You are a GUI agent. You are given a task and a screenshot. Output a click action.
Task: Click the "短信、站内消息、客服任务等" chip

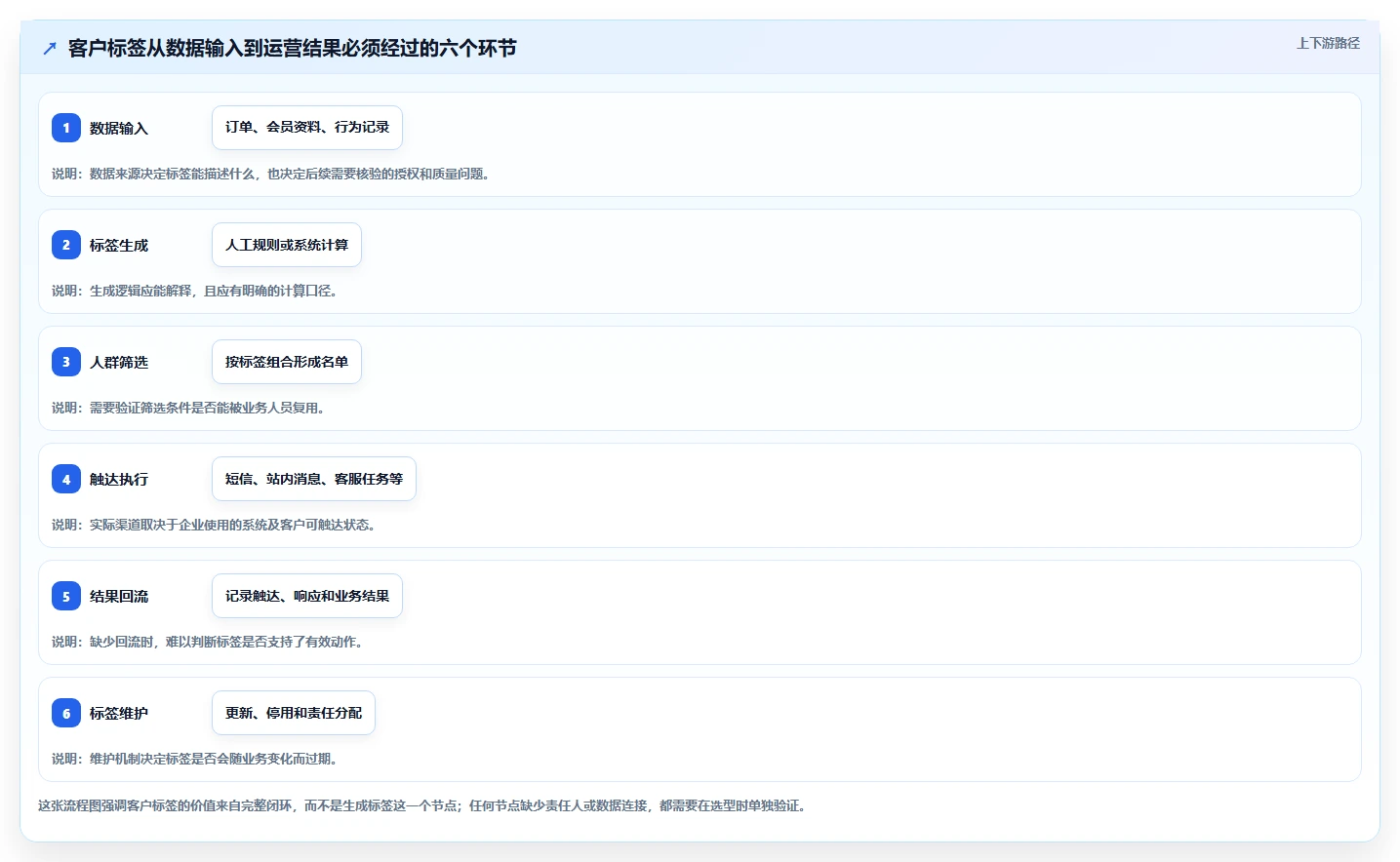point(314,479)
